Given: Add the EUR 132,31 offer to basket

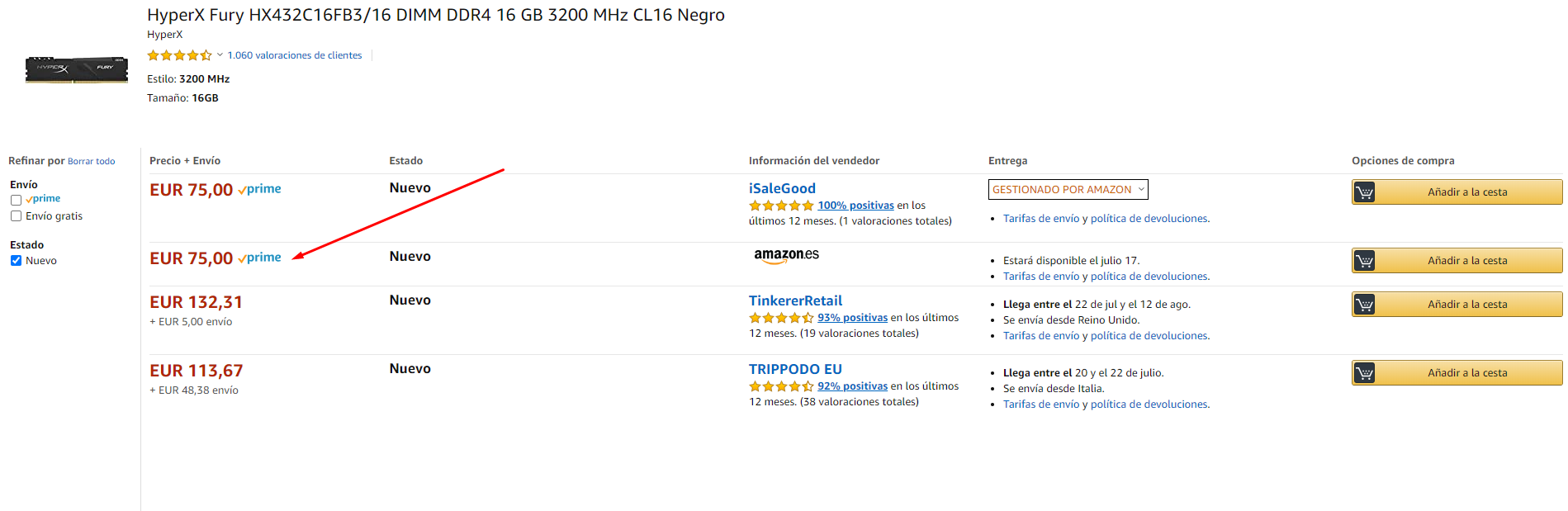Looking at the screenshot, I should click(x=1467, y=305).
